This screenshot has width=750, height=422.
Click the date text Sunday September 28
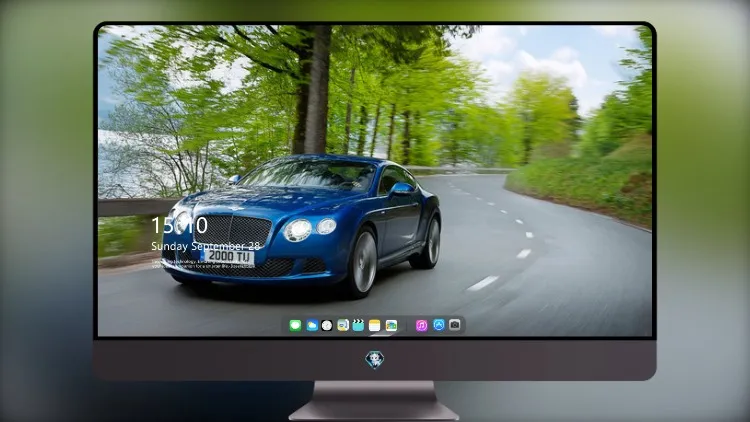(x=206, y=246)
